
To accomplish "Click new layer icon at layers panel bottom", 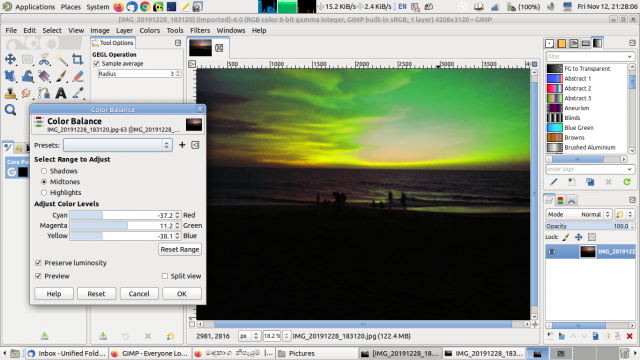I will pos(550,336).
